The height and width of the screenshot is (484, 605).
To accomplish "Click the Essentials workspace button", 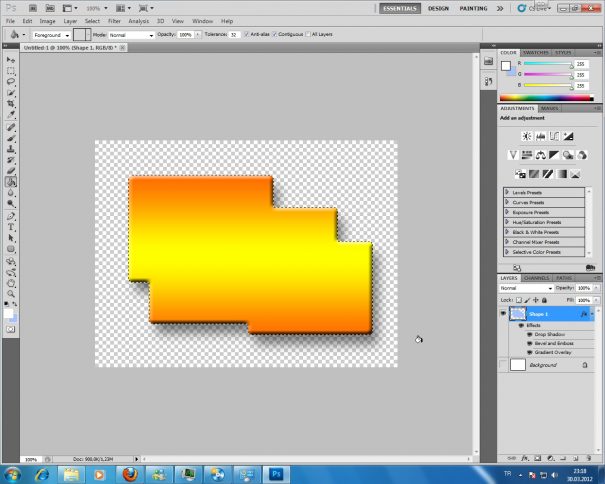I will [400, 8].
